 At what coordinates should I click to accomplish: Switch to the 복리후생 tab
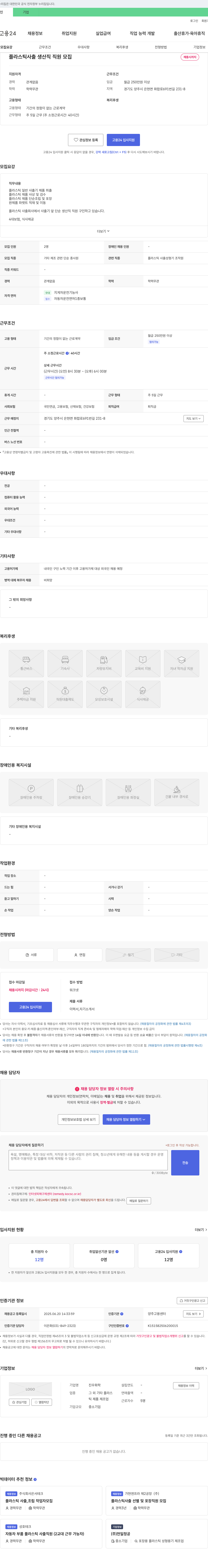(x=122, y=47)
